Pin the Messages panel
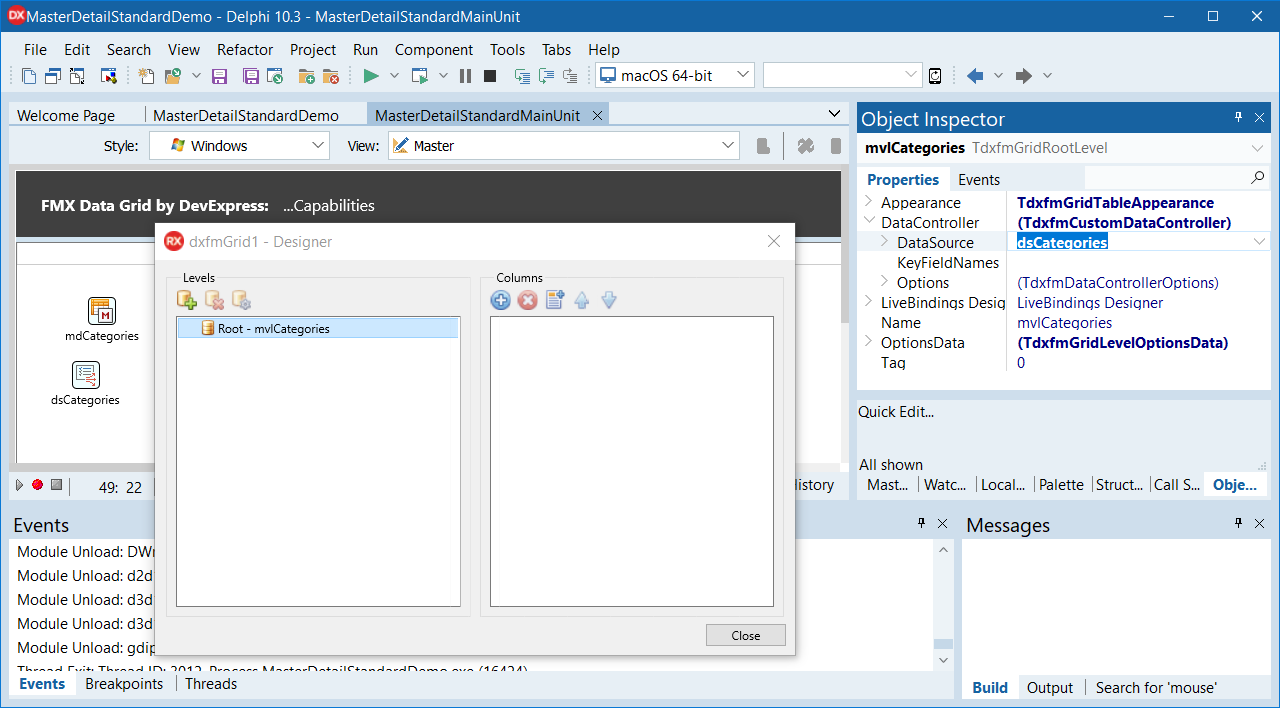Viewport: 1280px width, 708px height. (x=1238, y=523)
